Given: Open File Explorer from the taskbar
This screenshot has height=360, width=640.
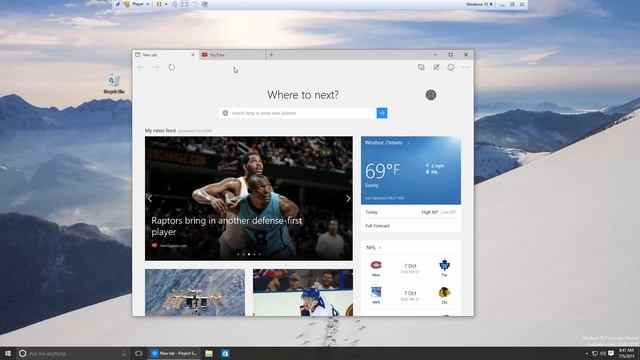Looking at the screenshot, I should click(209, 353).
